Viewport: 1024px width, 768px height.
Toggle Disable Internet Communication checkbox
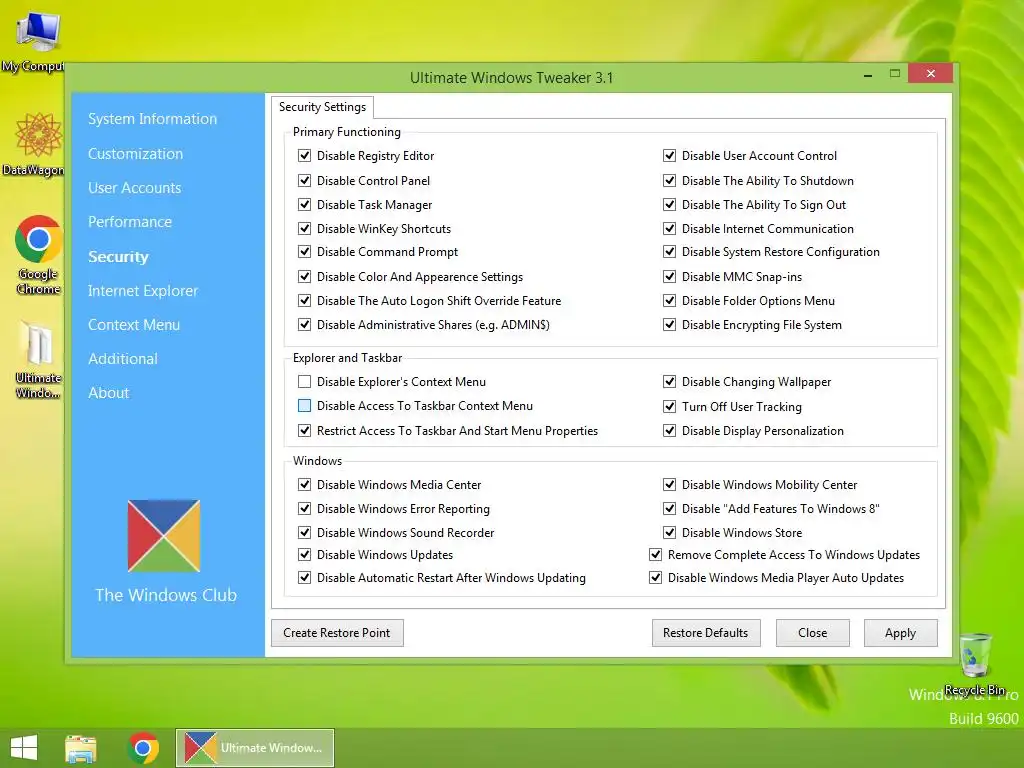coord(669,229)
